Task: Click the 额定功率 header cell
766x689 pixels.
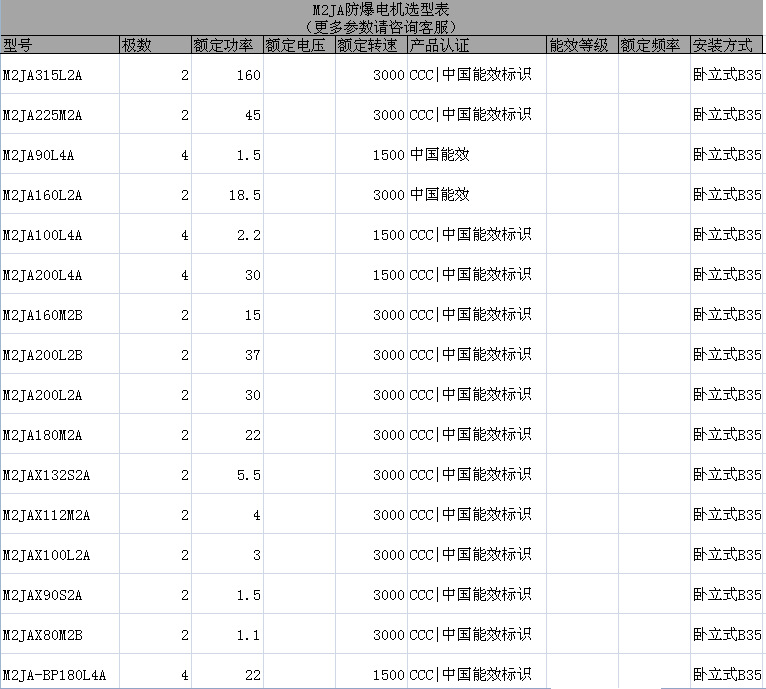Action: pos(226,46)
